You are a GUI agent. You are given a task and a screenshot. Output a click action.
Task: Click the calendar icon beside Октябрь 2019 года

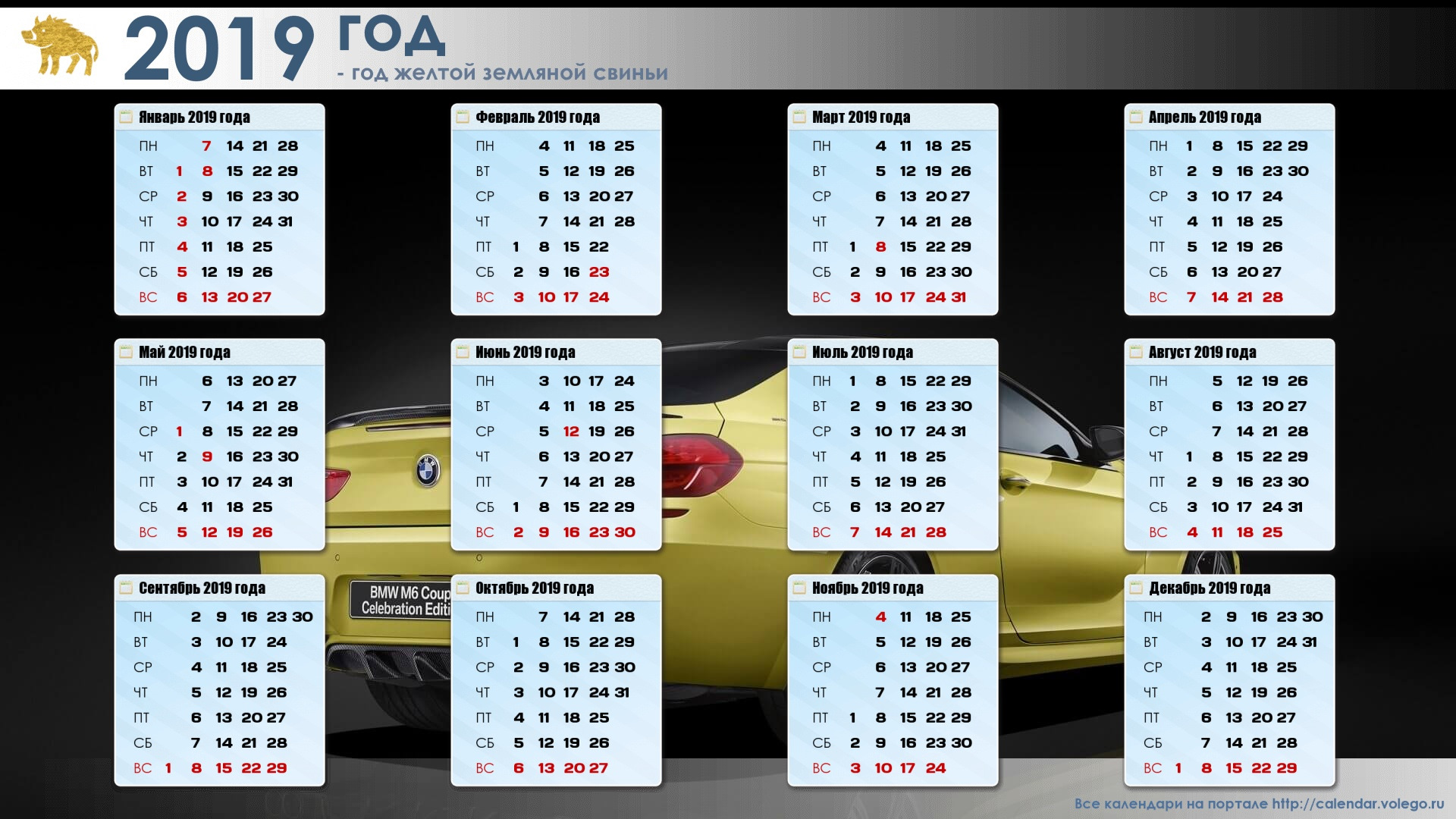click(463, 588)
